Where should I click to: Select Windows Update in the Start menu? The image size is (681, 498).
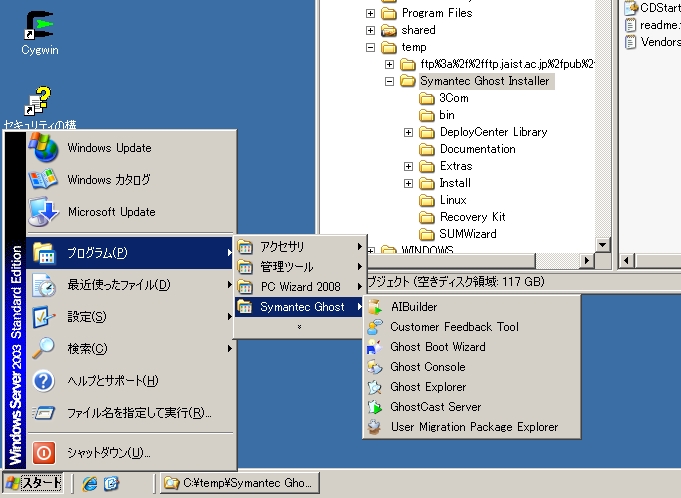coord(109,148)
